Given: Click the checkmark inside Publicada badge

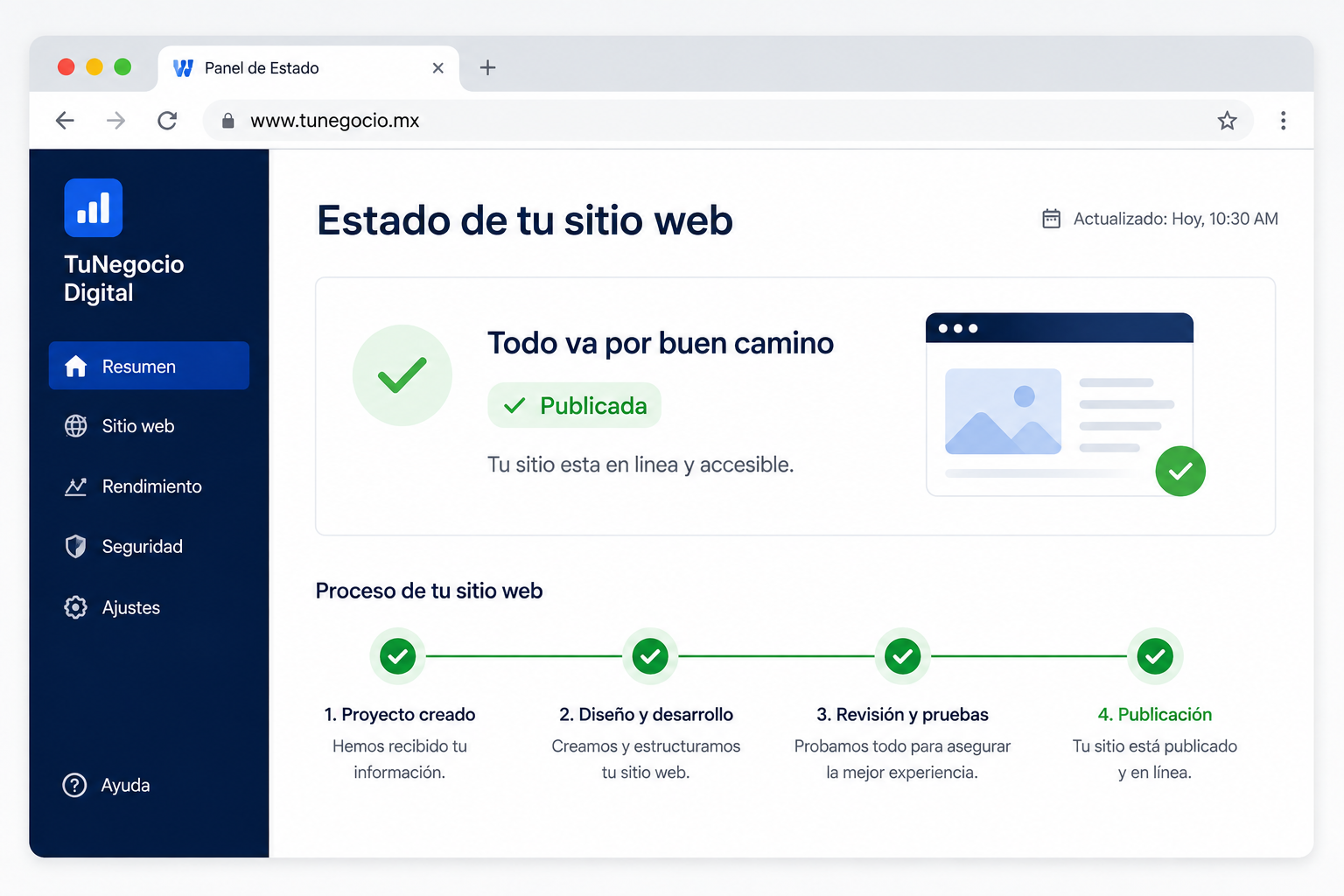Looking at the screenshot, I should (514, 405).
